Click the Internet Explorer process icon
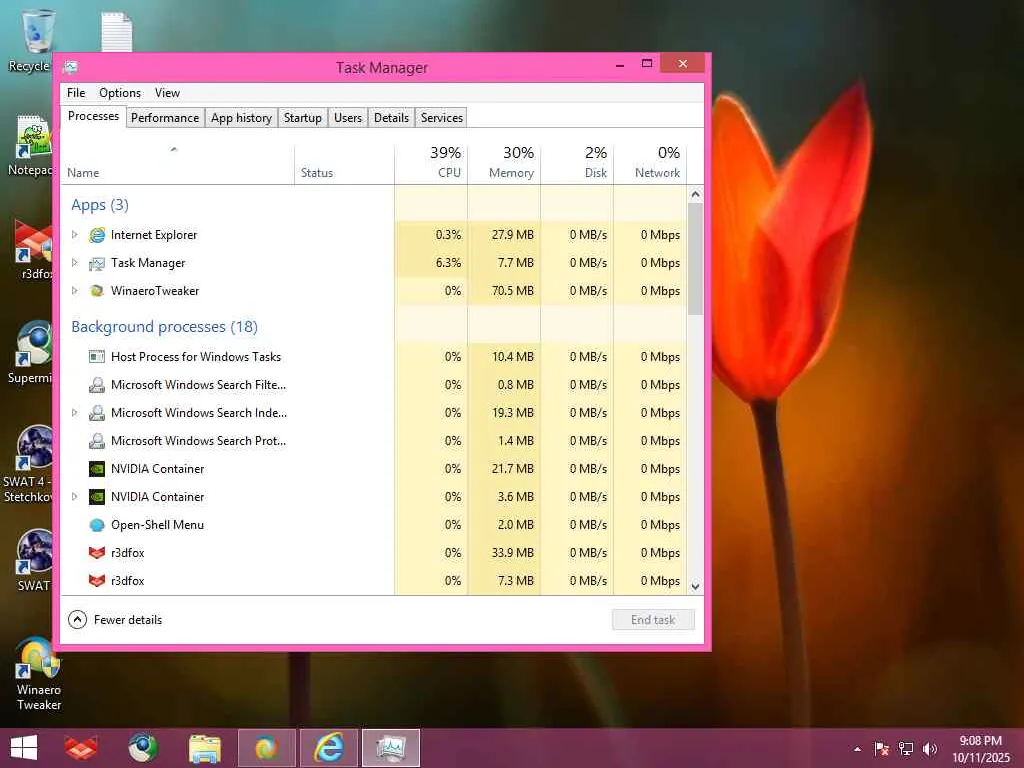1024x768 pixels. coord(97,235)
